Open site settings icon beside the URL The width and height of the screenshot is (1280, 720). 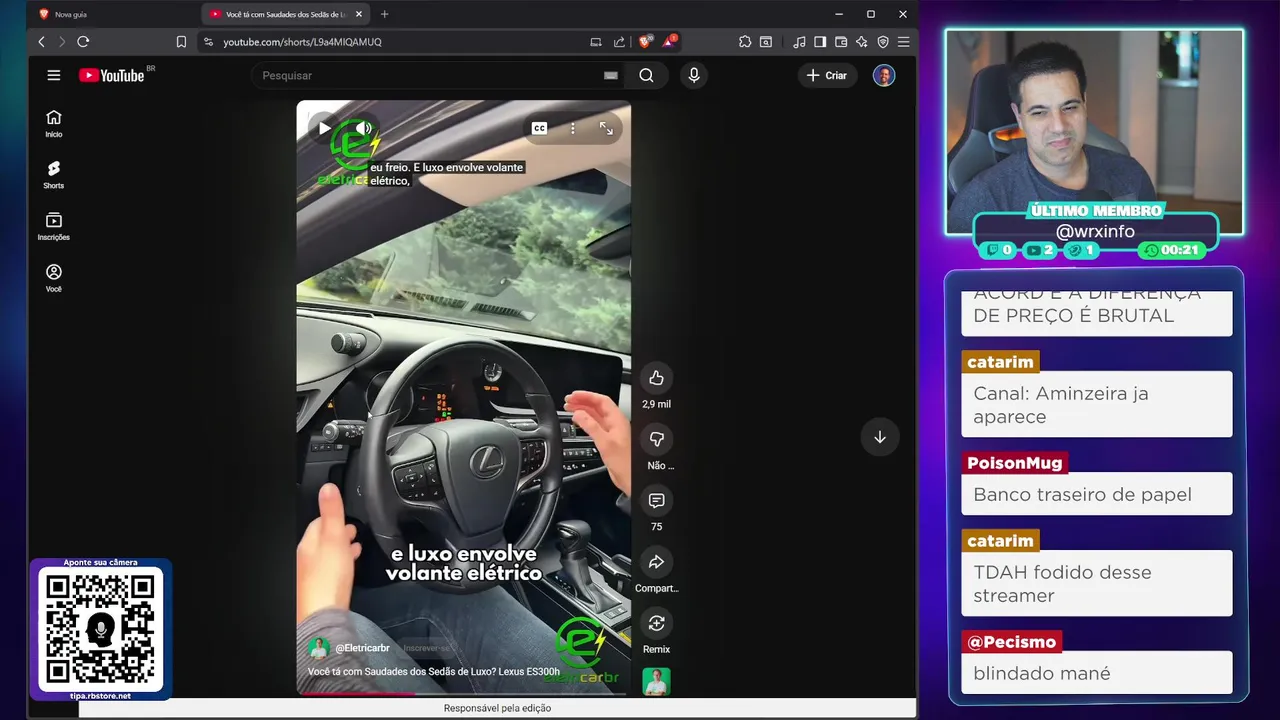click(x=208, y=42)
